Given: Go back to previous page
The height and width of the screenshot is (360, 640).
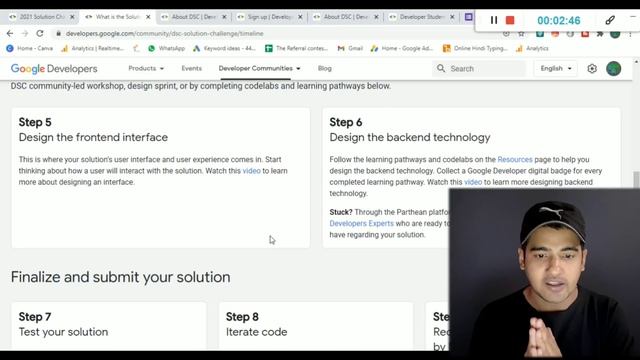Looking at the screenshot, I should pos(10,33).
